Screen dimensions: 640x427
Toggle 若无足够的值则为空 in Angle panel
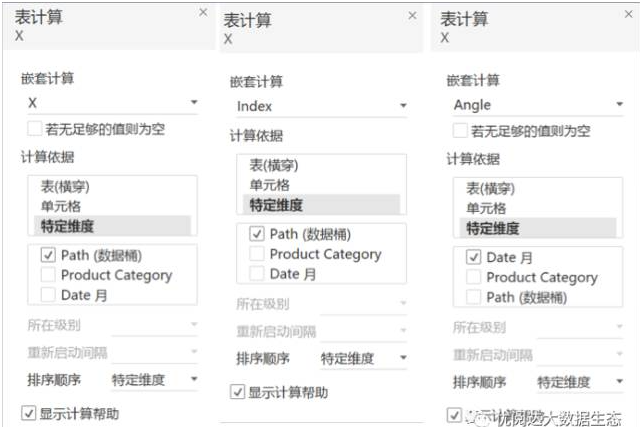tap(460, 131)
